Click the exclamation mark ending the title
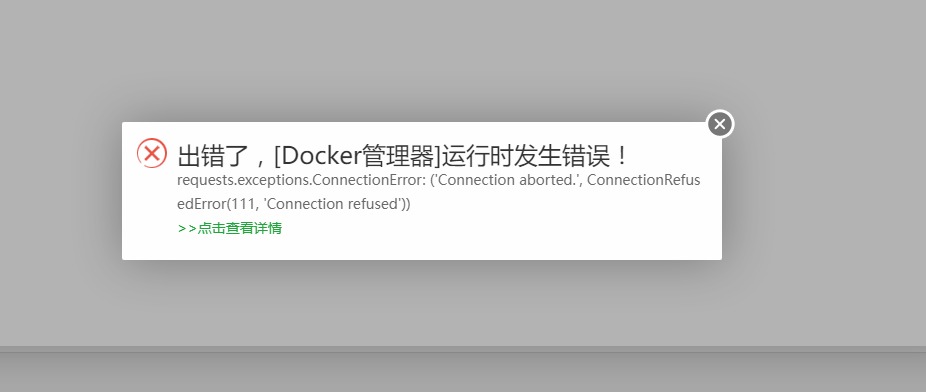The width and height of the screenshot is (926, 392). coord(621,156)
